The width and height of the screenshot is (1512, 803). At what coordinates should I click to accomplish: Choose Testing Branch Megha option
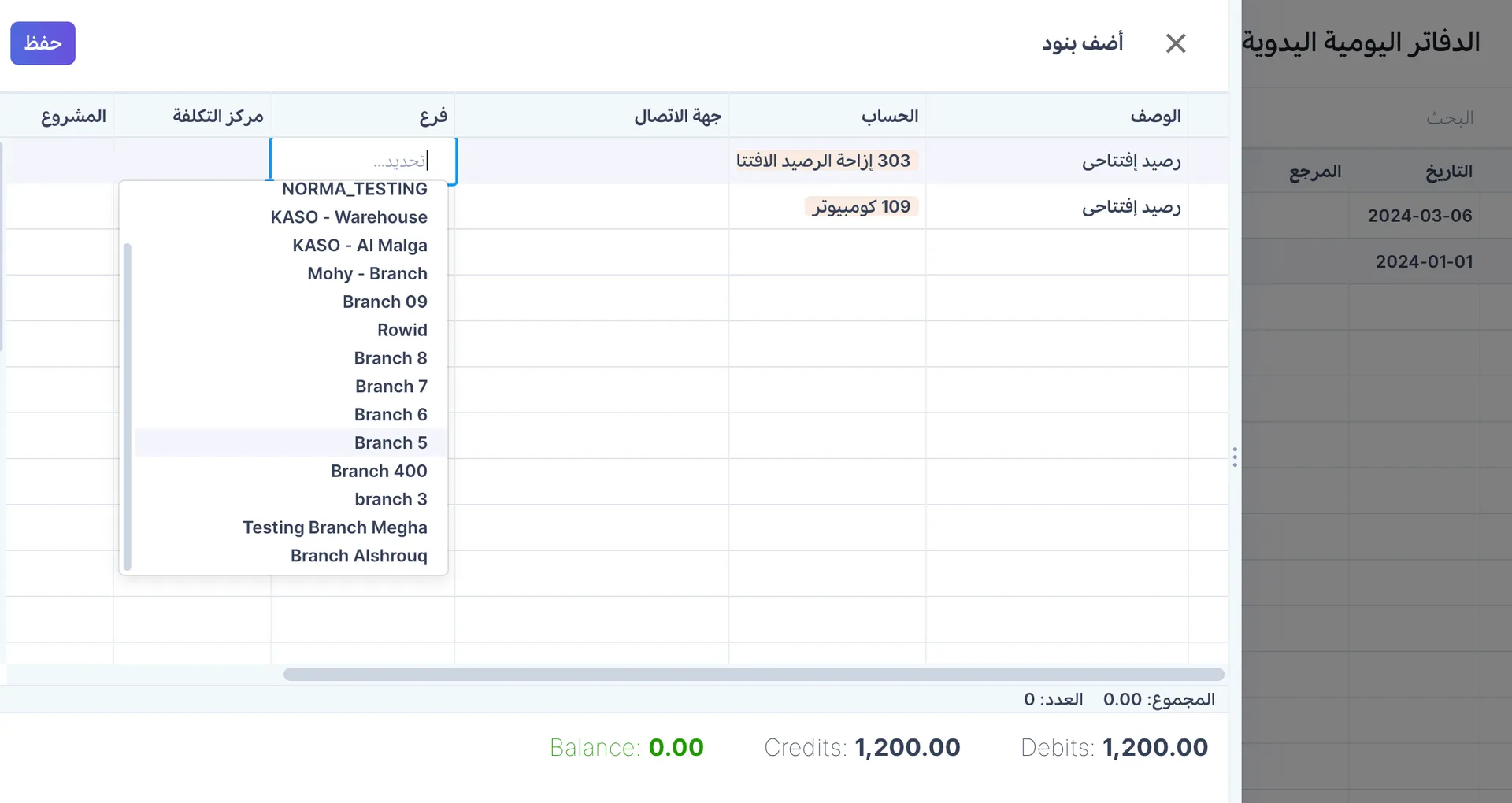click(335, 527)
